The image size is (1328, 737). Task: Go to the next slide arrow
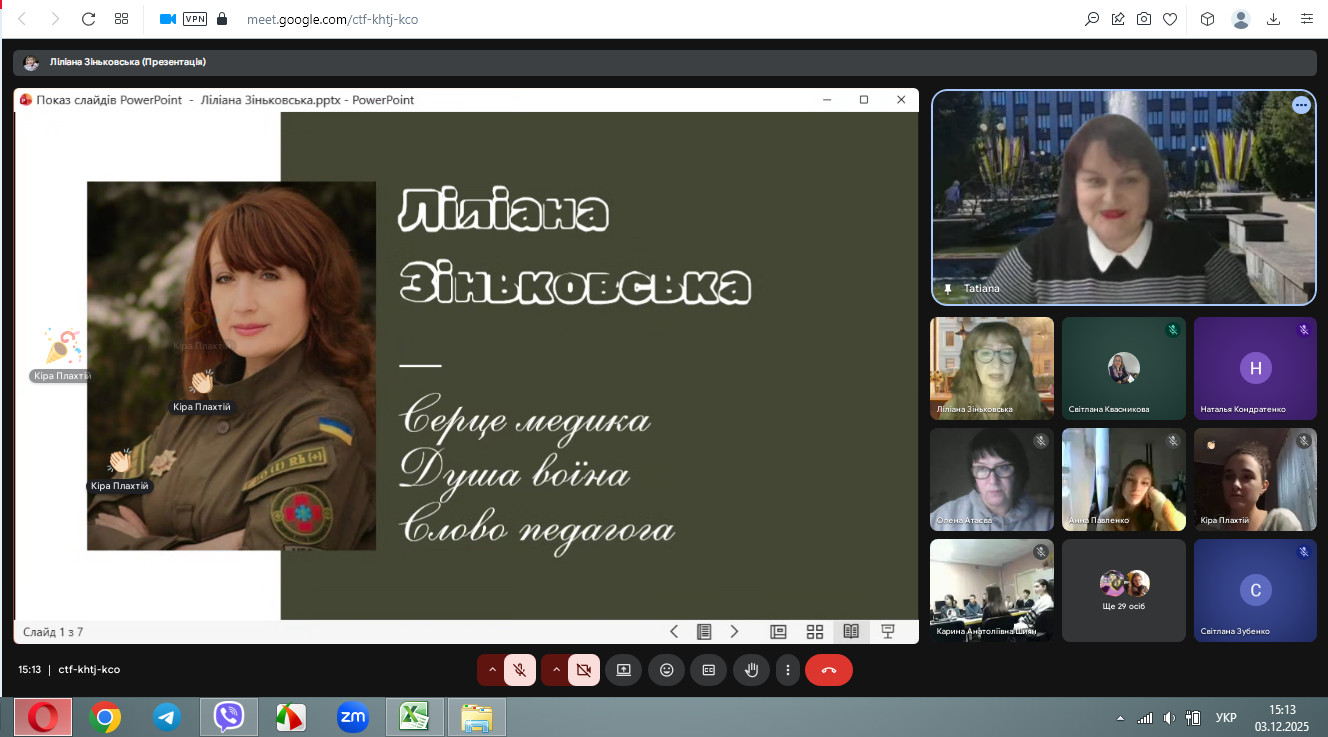(x=734, y=632)
